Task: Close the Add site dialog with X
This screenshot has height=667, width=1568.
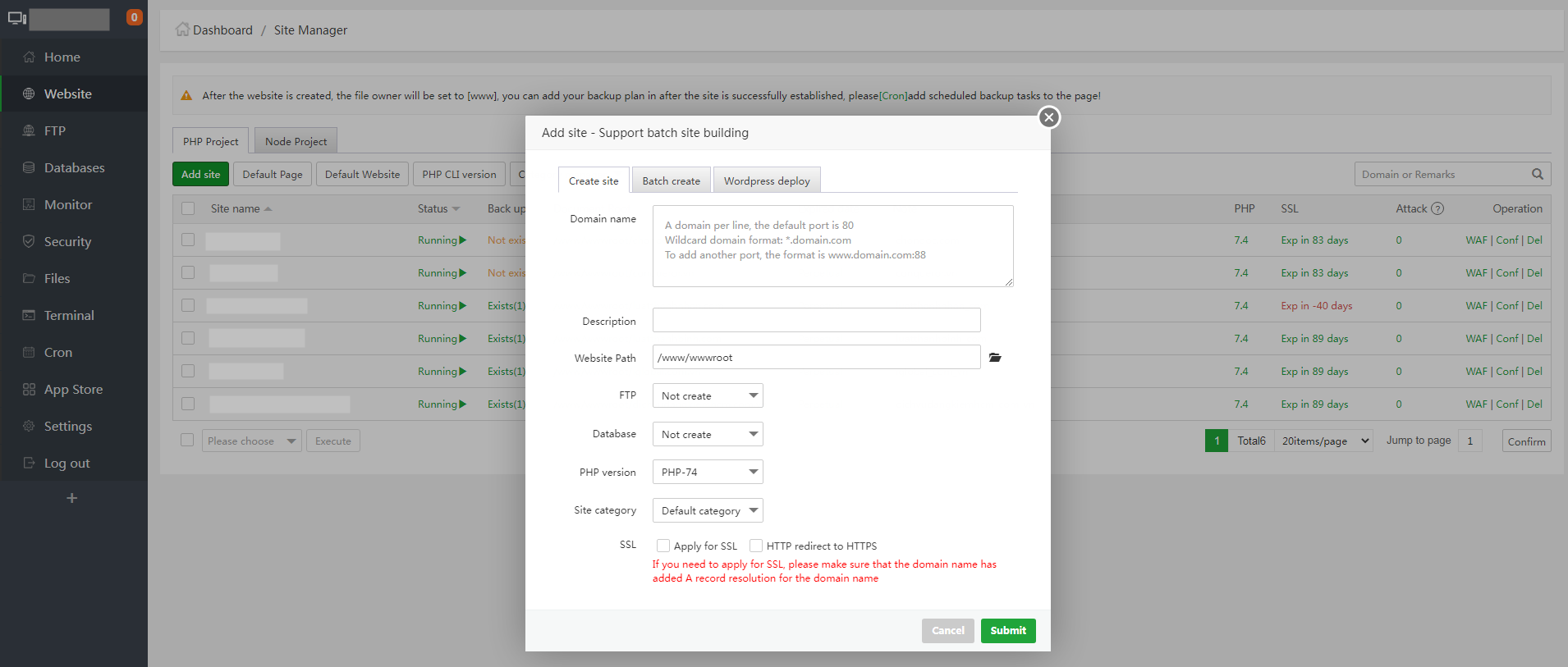Action: click(1048, 117)
